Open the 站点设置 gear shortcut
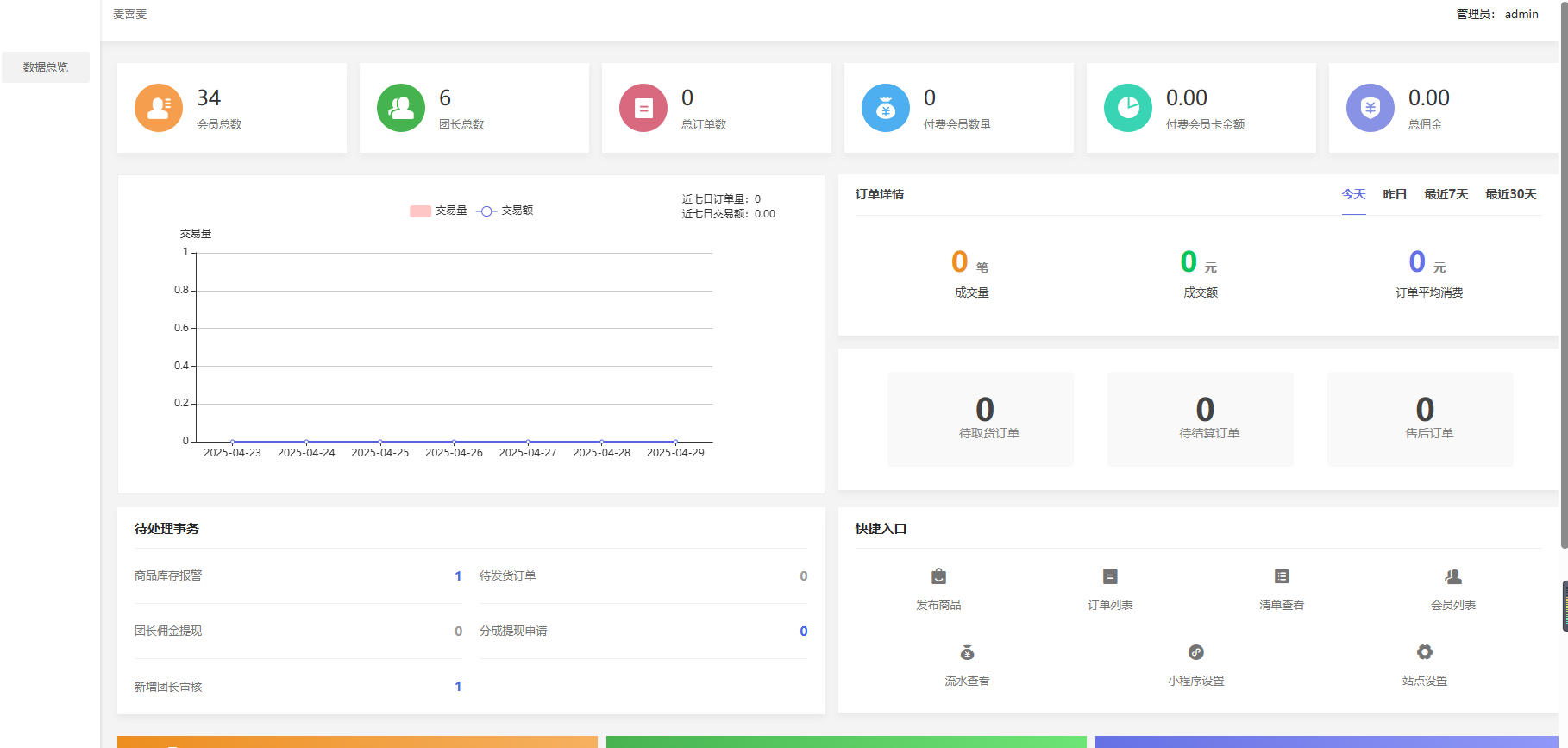The width and height of the screenshot is (1568, 748). click(1425, 652)
